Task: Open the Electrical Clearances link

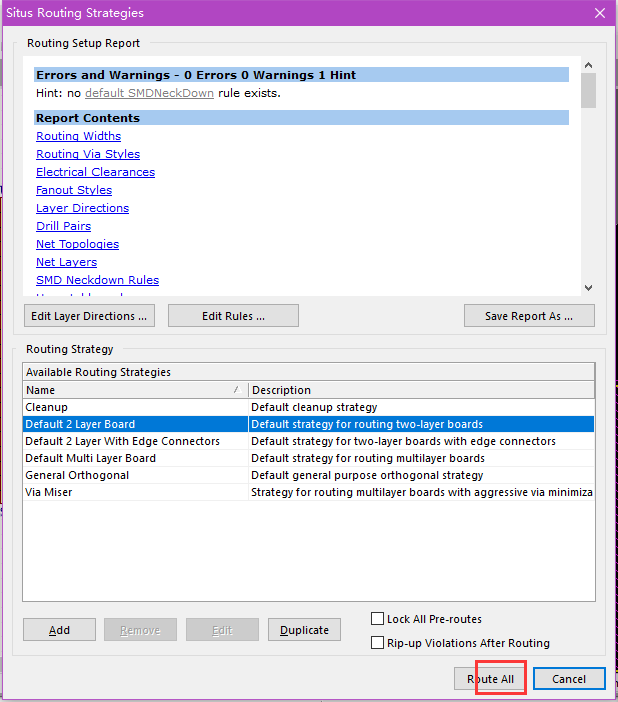Action: (95, 172)
